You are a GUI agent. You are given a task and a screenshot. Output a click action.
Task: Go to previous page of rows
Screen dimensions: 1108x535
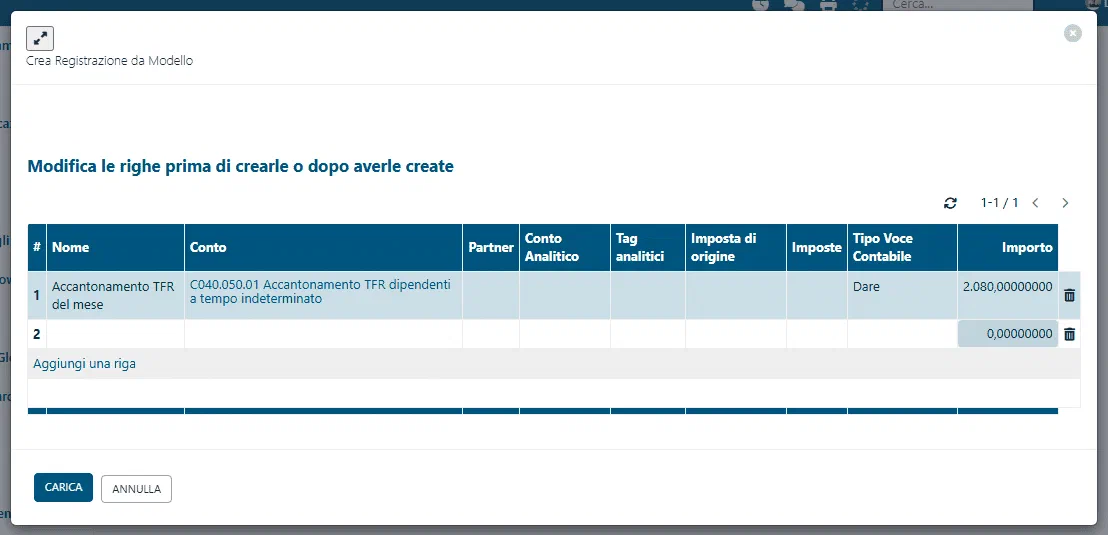[1035, 203]
